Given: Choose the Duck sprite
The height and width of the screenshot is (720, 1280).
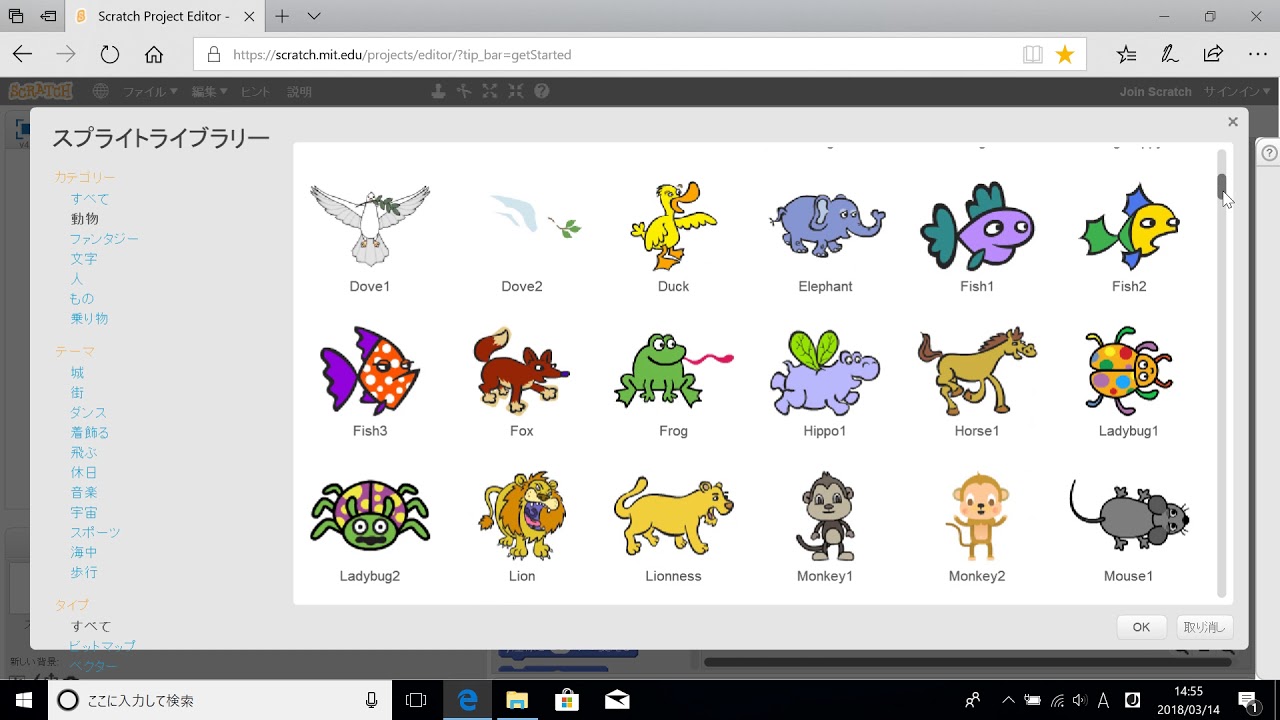Looking at the screenshot, I should coord(674,226).
